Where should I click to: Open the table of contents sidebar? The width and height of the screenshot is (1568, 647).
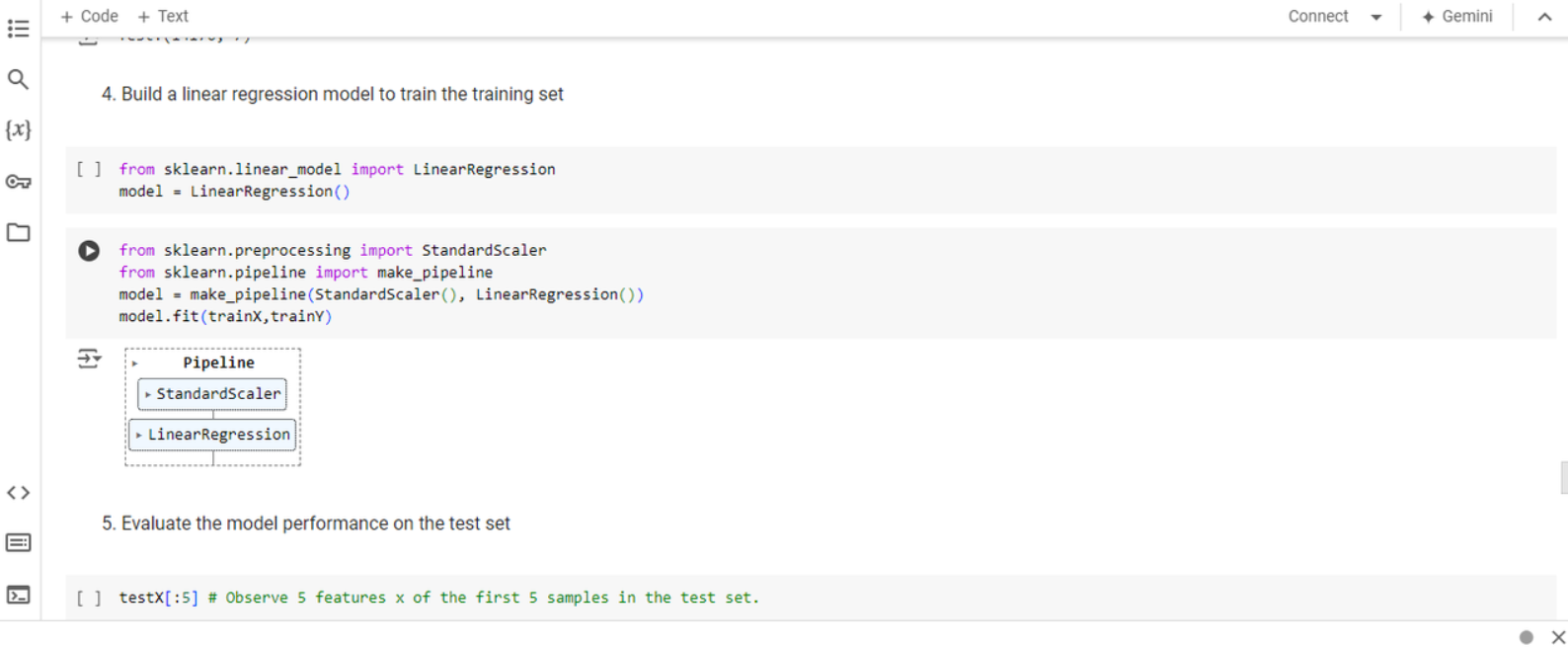(x=18, y=29)
